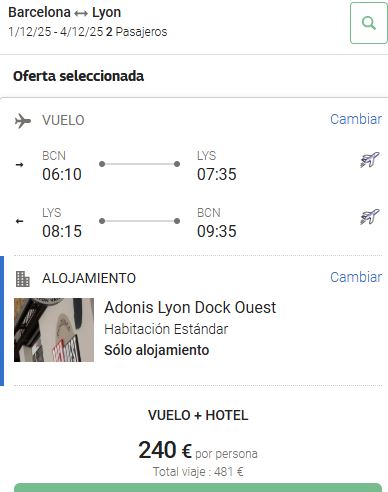The height and width of the screenshot is (492, 388).
Task: Select the Adonis Lyon Dock Ouest hotel name
Action: pyautogui.click(x=190, y=307)
